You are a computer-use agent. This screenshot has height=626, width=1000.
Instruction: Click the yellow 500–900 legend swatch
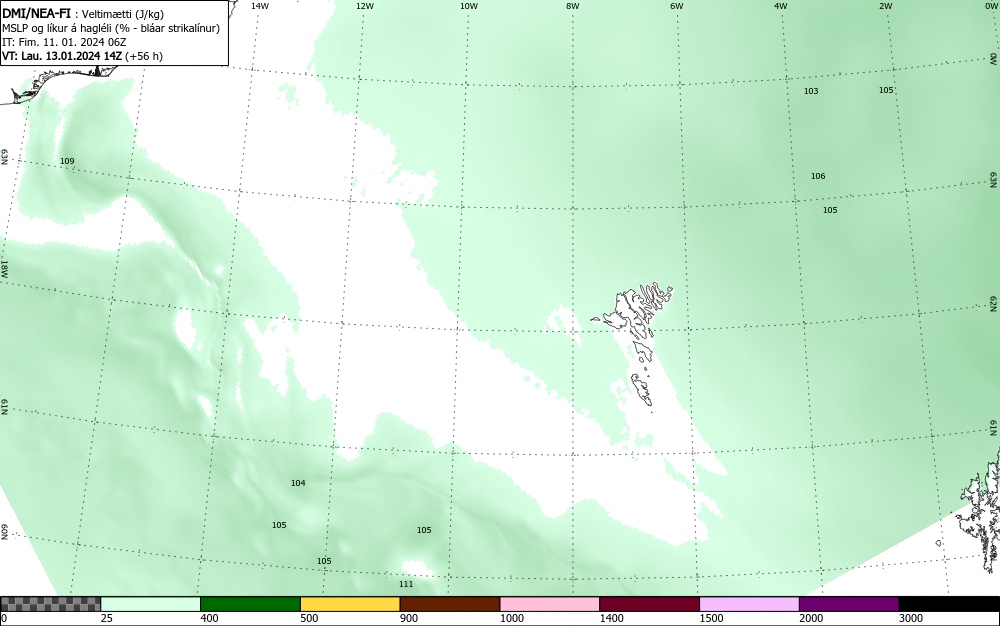[x=350, y=604]
